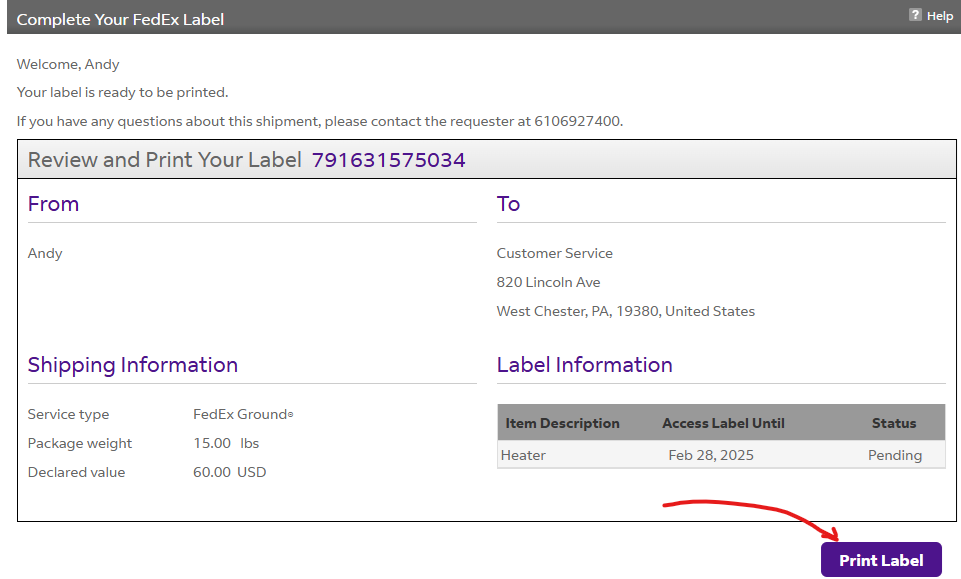
Task: Select the Shipping Information heading
Action: pos(132,365)
